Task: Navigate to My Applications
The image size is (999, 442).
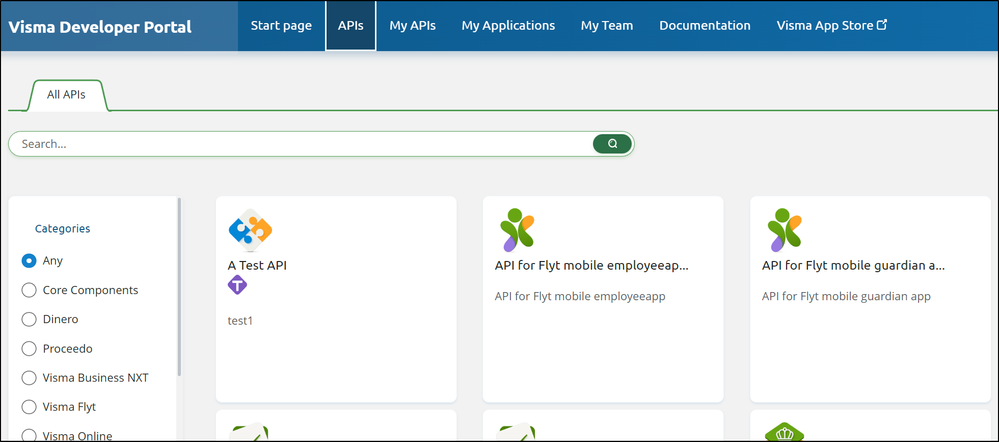Action: 508,25
